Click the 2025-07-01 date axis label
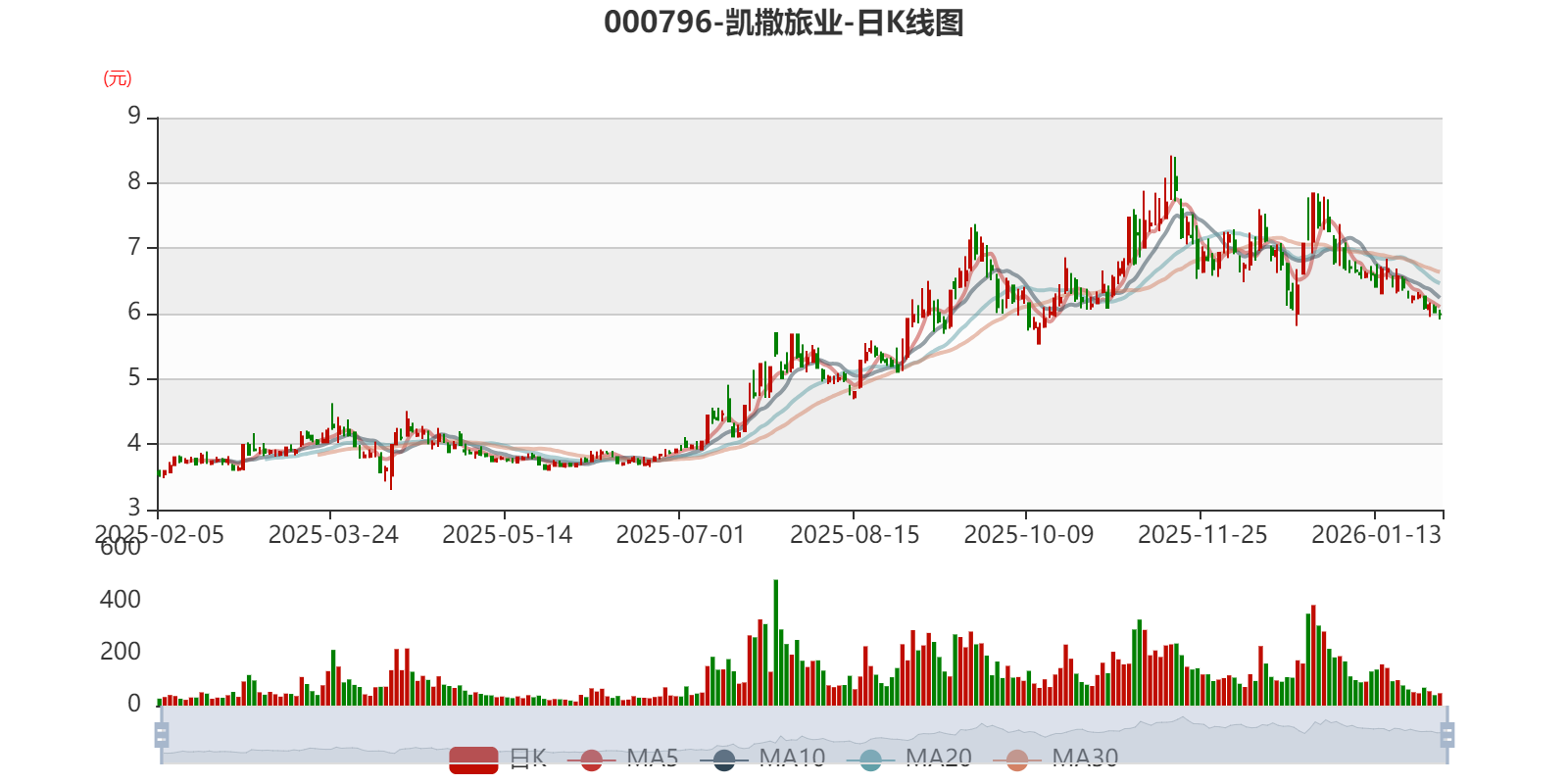The image size is (1568, 784). click(x=680, y=534)
